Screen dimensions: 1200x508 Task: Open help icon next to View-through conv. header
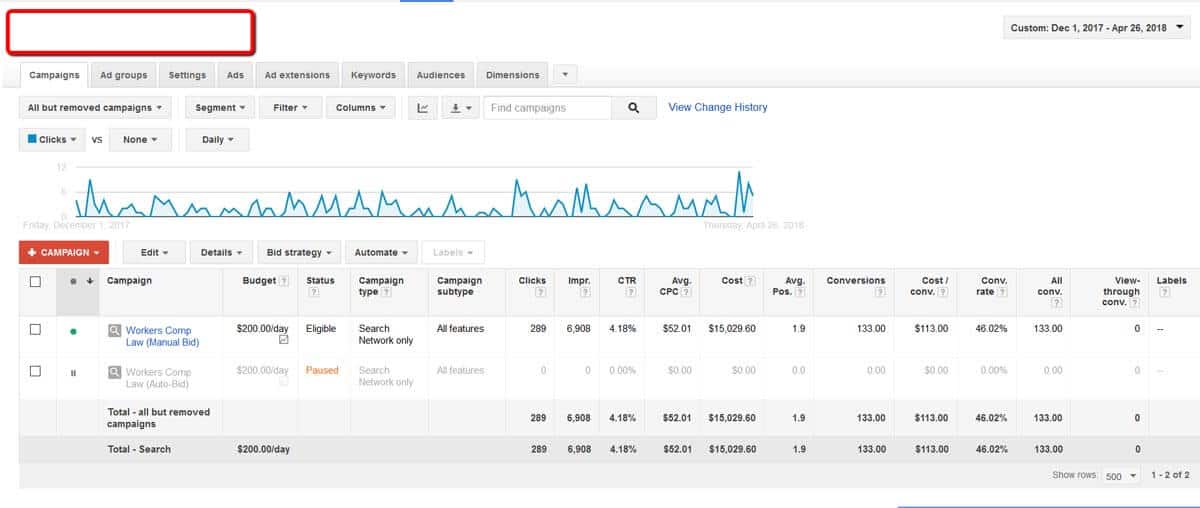tap(1134, 303)
